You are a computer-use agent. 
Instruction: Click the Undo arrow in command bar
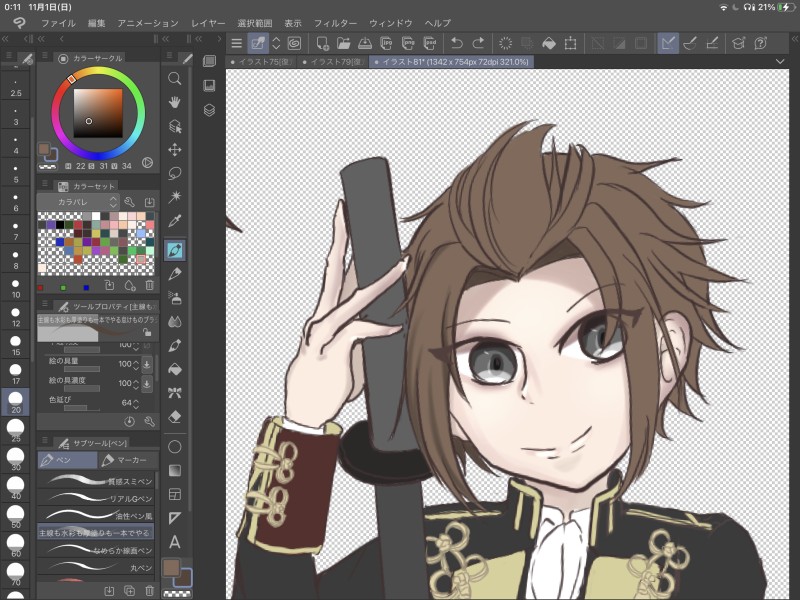click(457, 43)
